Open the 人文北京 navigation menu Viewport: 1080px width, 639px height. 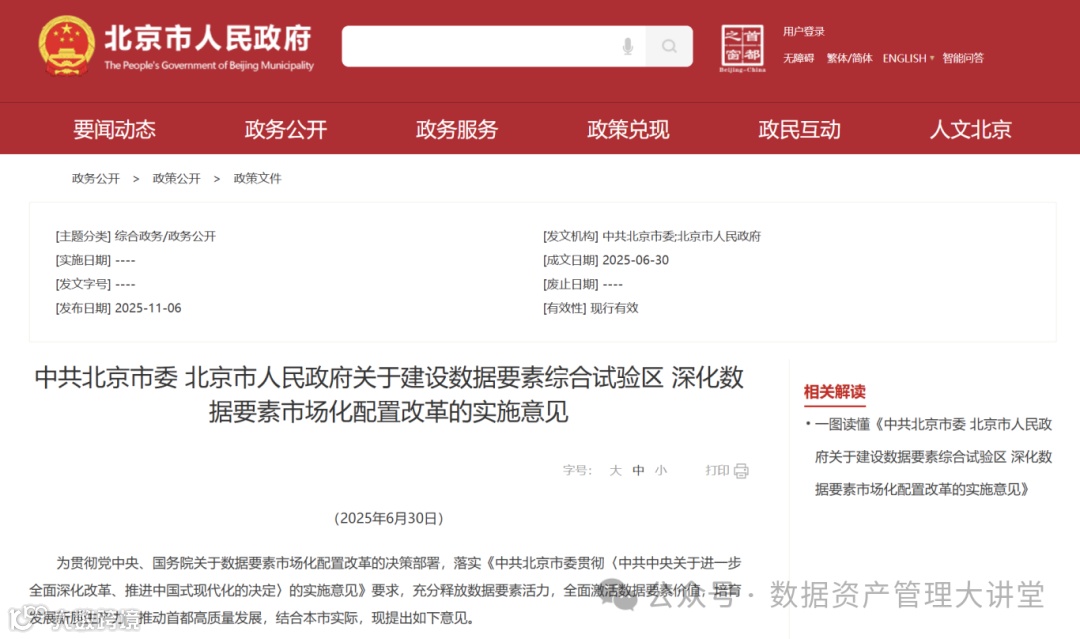click(970, 129)
